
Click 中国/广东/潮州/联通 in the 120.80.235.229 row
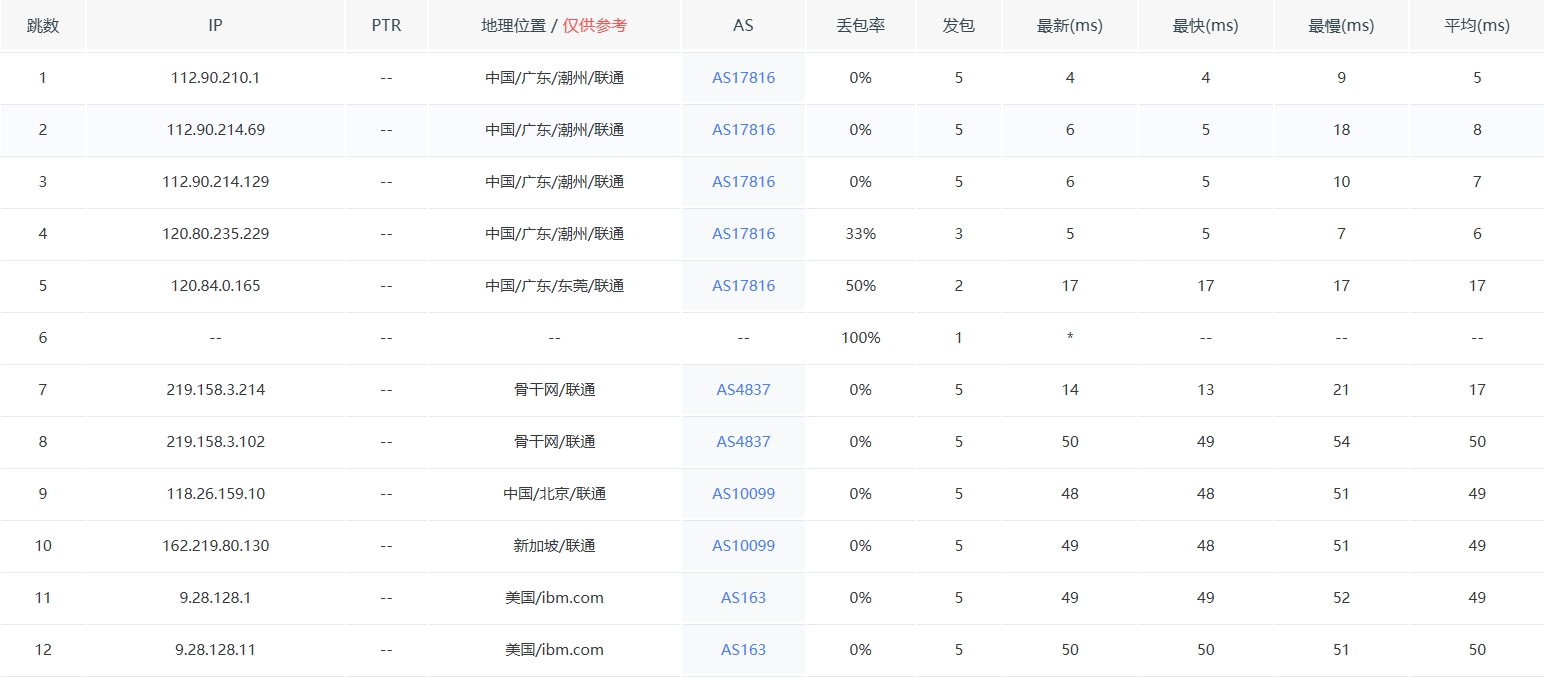coord(554,233)
